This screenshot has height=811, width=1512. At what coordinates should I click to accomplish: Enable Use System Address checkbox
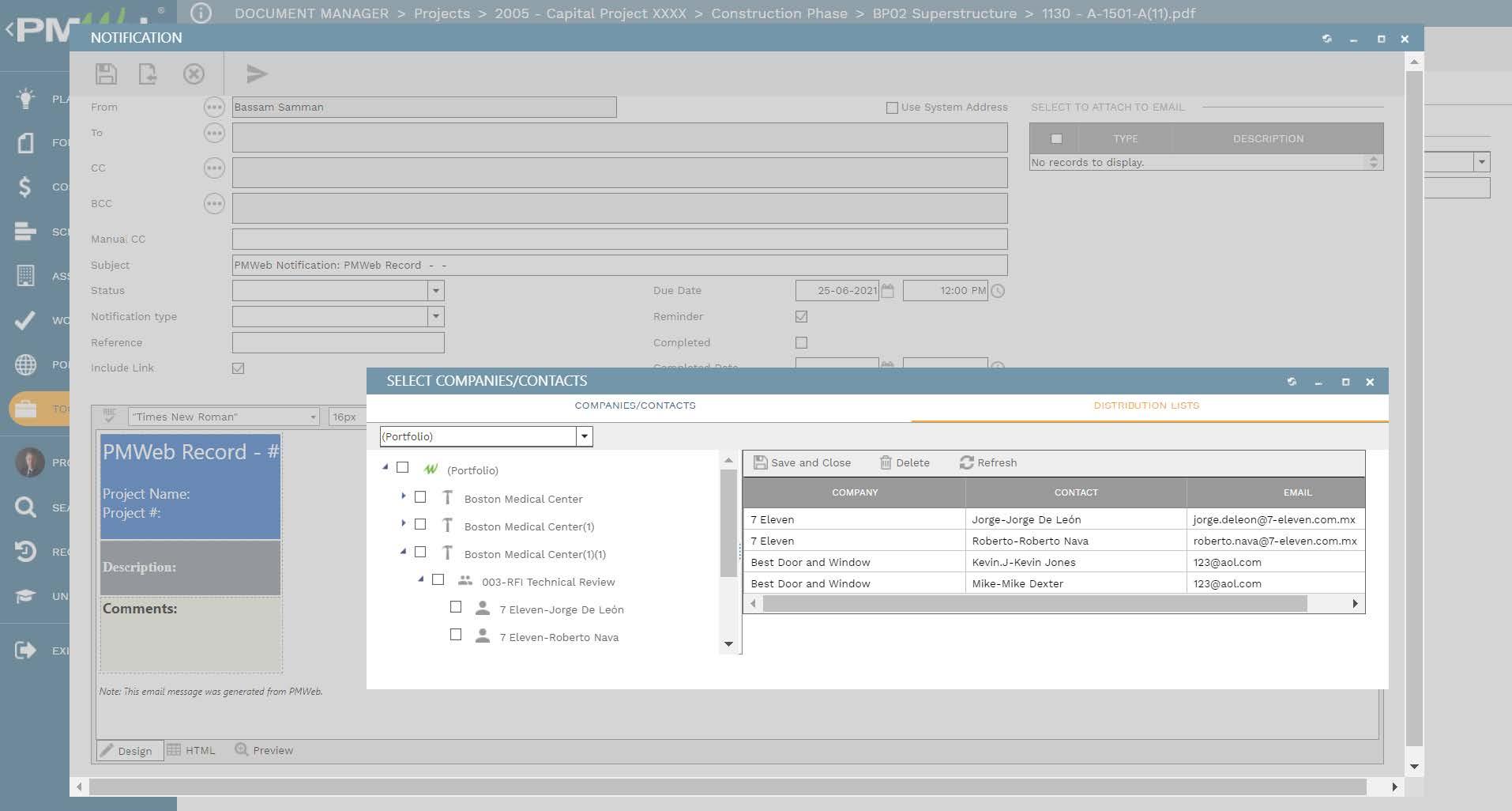[x=892, y=108]
